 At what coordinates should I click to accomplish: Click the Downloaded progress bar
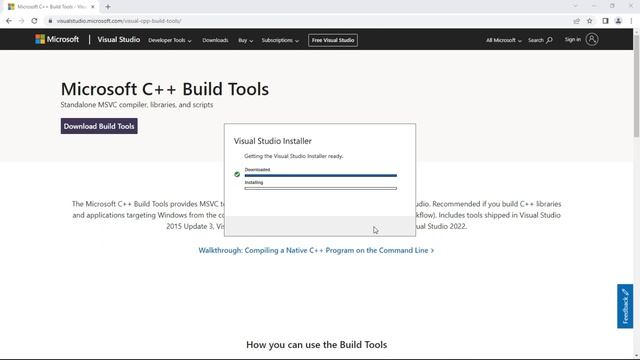click(320, 176)
